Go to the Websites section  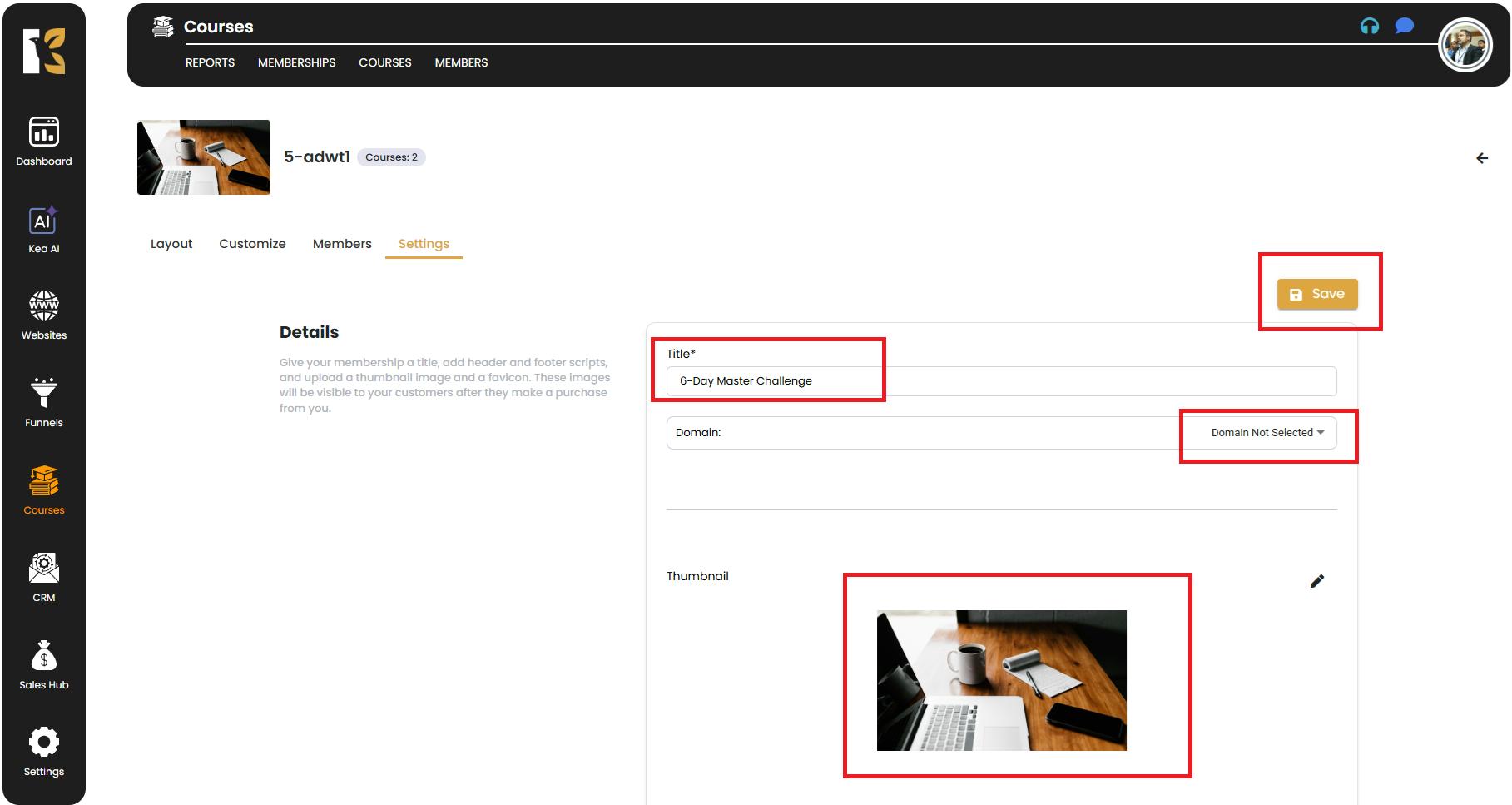coord(44,316)
